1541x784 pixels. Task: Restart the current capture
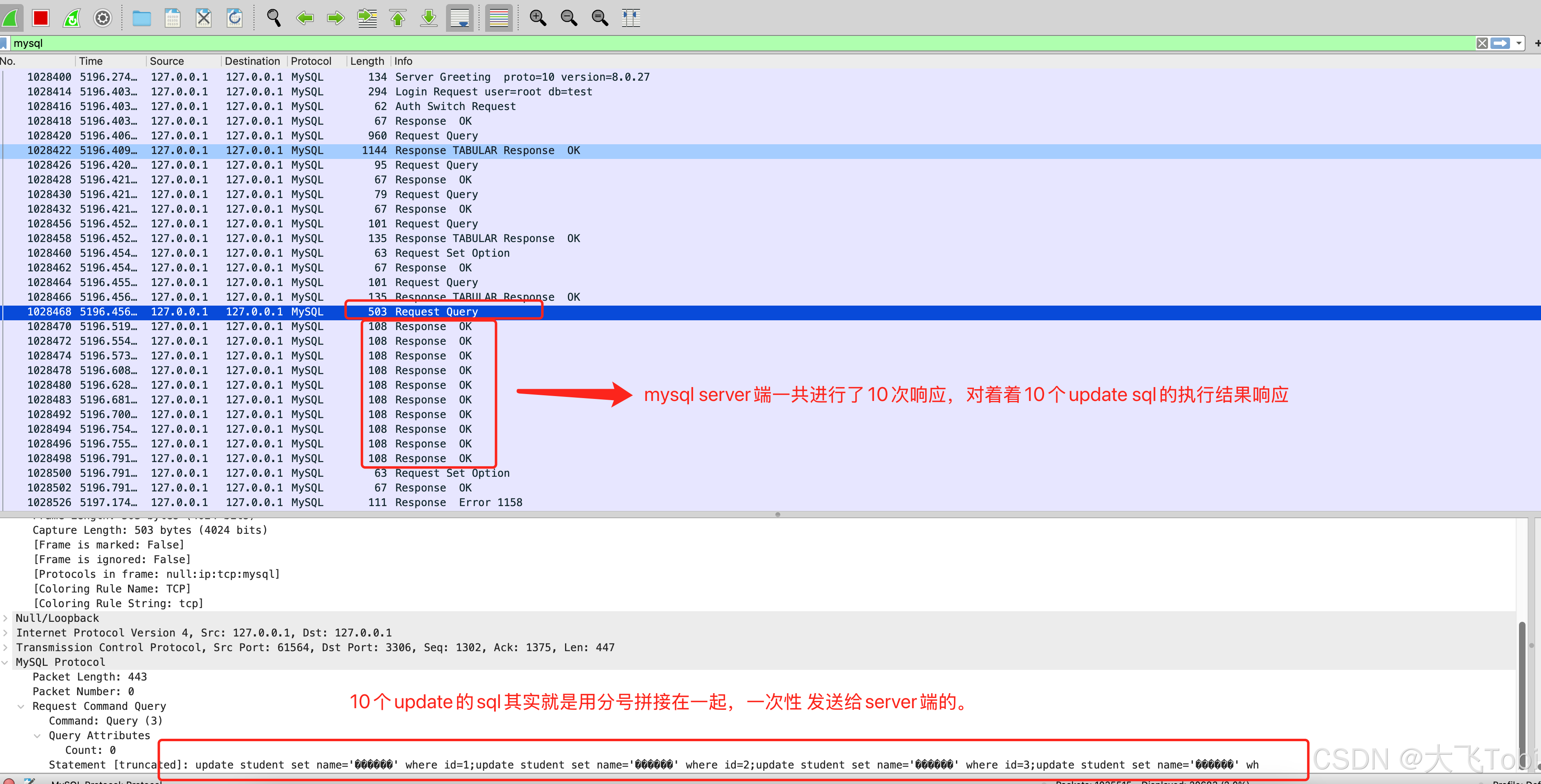coord(72,18)
